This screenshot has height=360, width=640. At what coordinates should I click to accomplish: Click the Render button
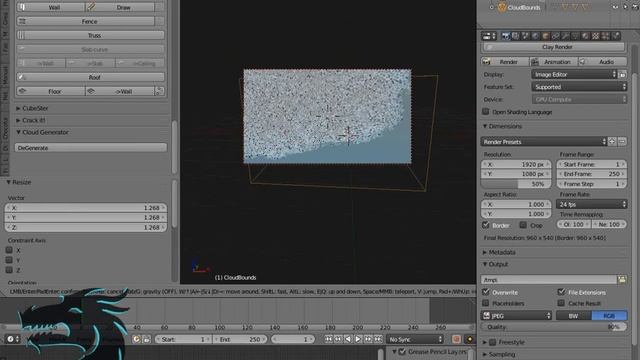click(x=505, y=62)
